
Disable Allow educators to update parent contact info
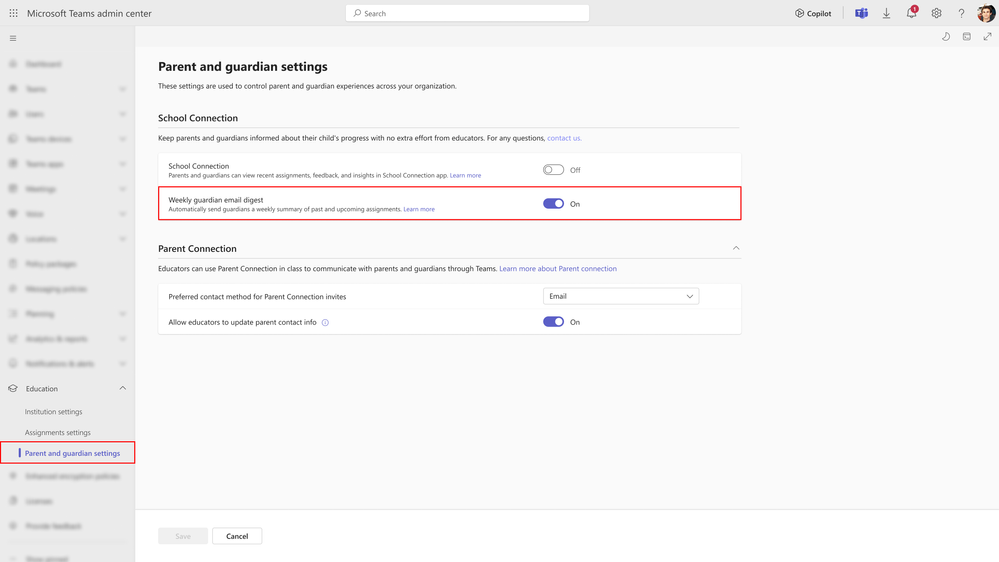pyautogui.click(x=553, y=322)
